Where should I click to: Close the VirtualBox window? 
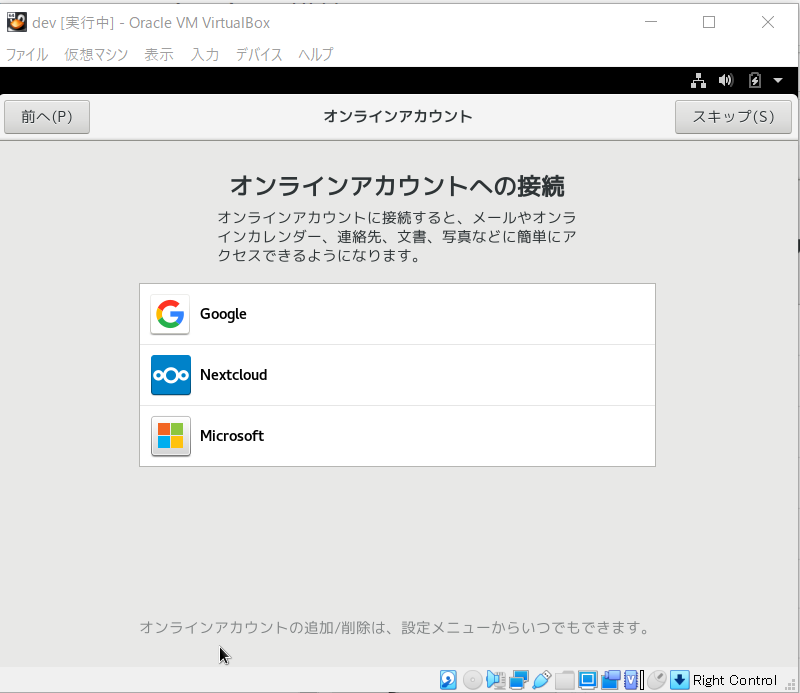click(768, 22)
